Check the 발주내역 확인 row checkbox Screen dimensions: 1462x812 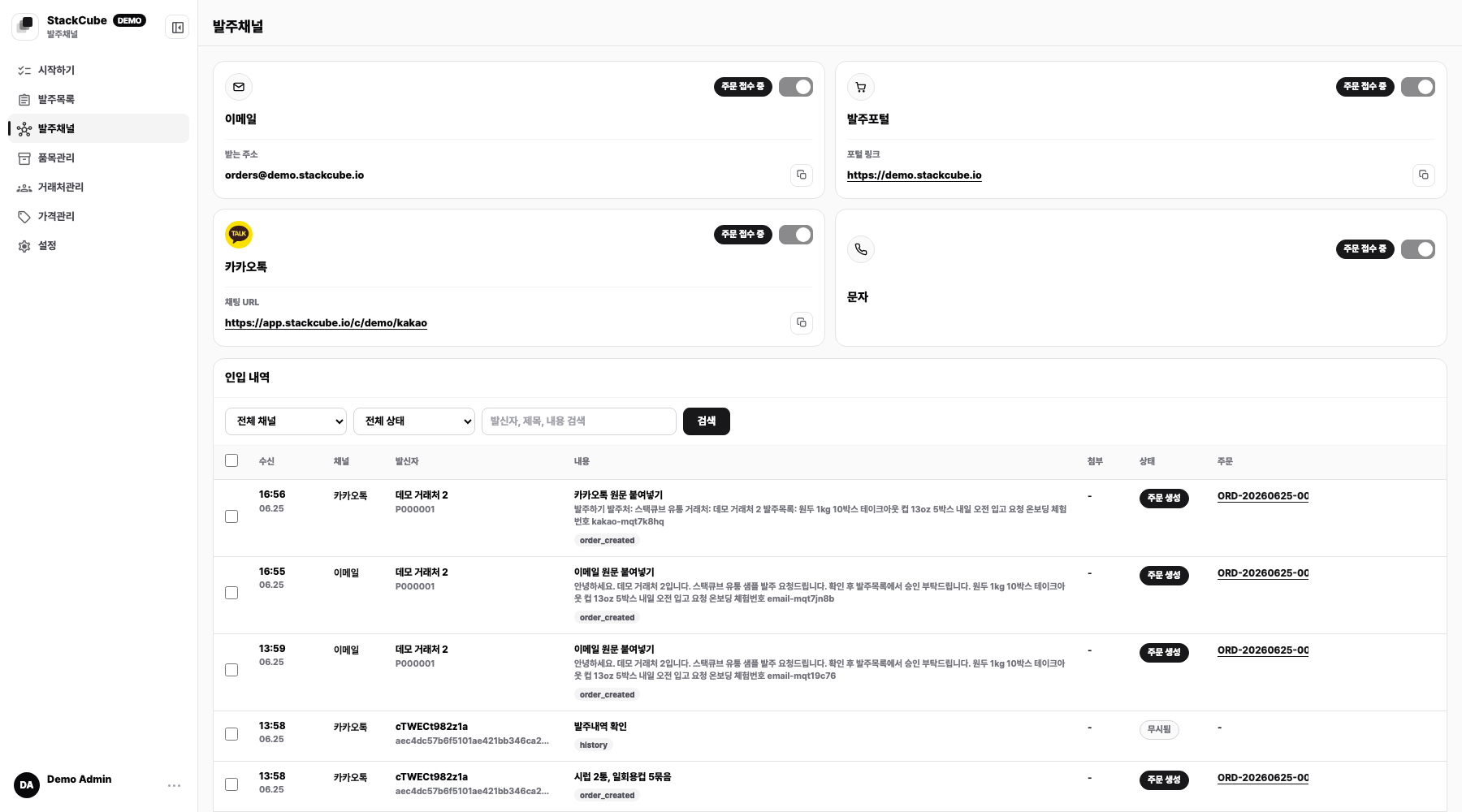[x=231, y=734]
